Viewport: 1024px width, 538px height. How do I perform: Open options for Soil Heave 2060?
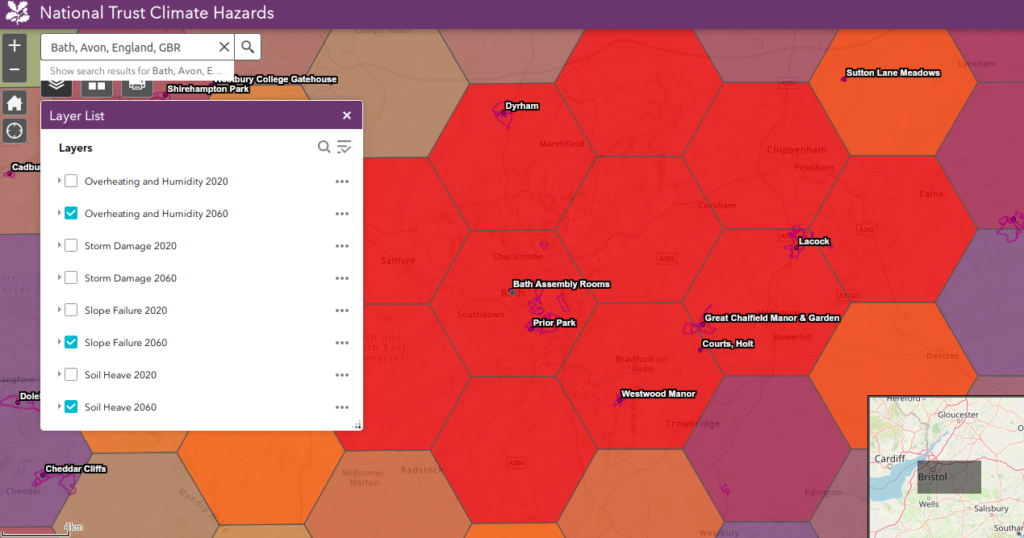point(342,407)
